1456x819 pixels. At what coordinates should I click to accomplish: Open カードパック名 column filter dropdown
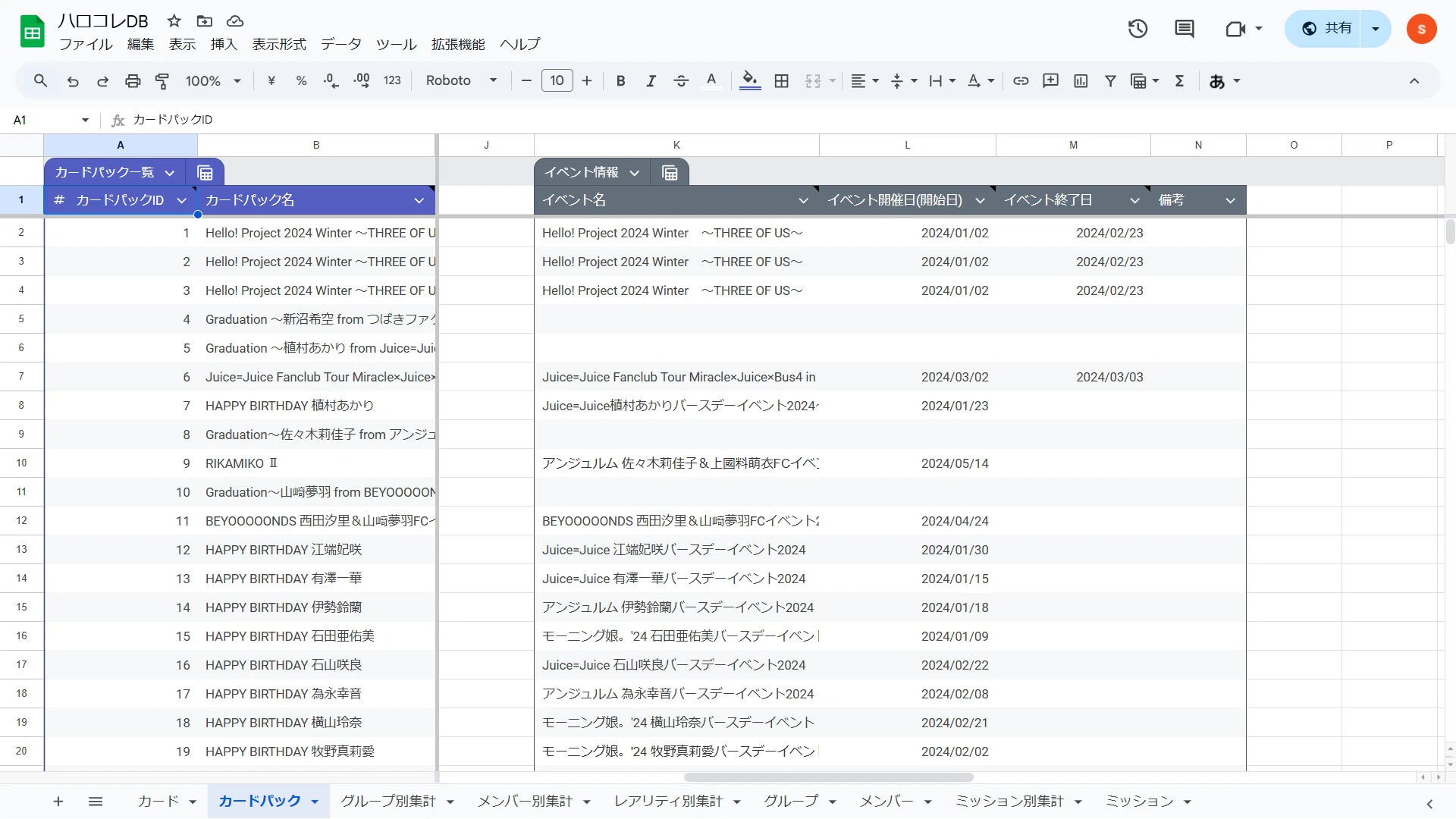click(419, 200)
